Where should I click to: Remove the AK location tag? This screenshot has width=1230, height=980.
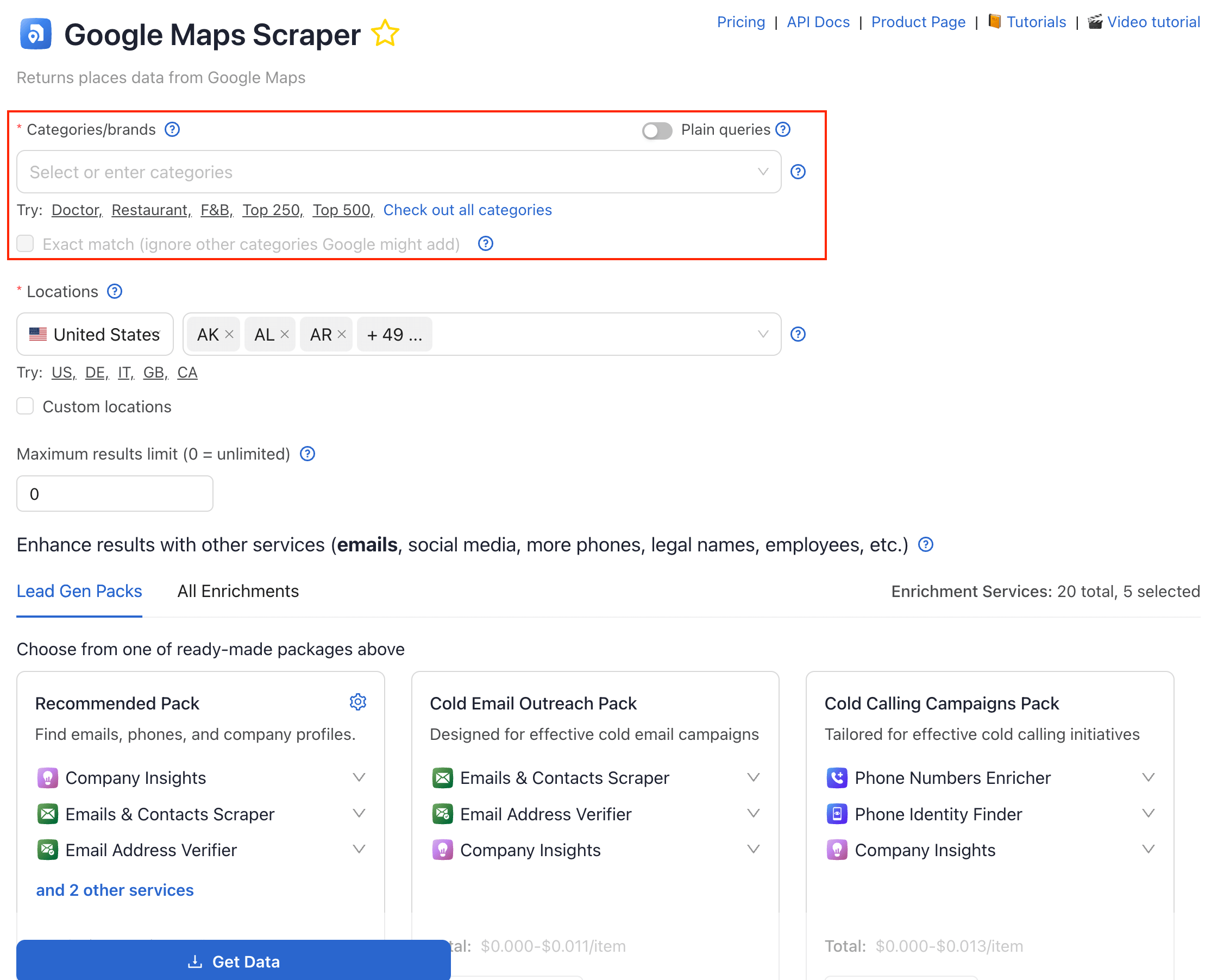pyautogui.click(x=229, y=334)
